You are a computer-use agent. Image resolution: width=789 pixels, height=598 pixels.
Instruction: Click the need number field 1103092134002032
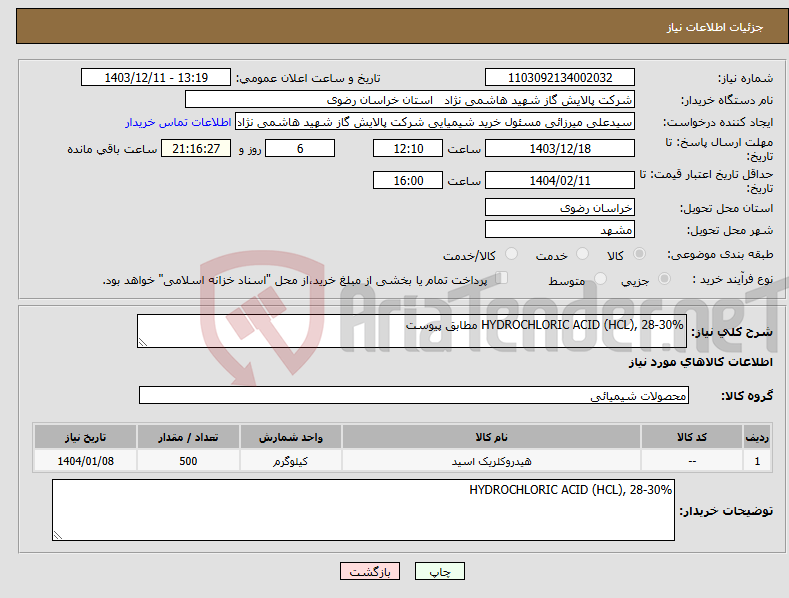(x=560, y=78)
